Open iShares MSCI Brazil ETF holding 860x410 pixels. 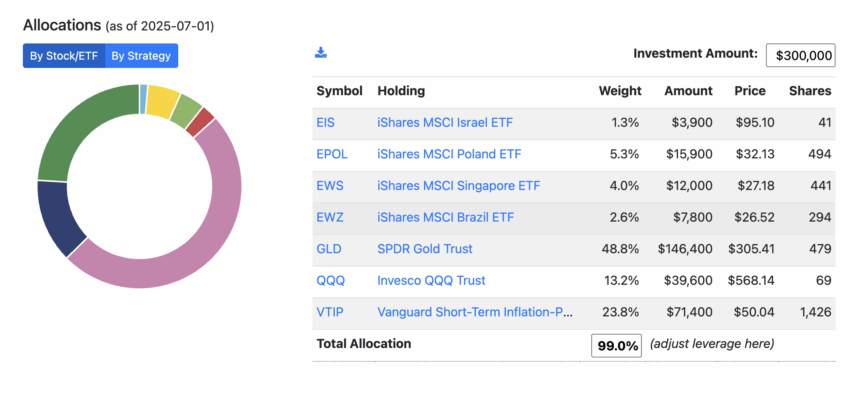[x=445, y=218]
